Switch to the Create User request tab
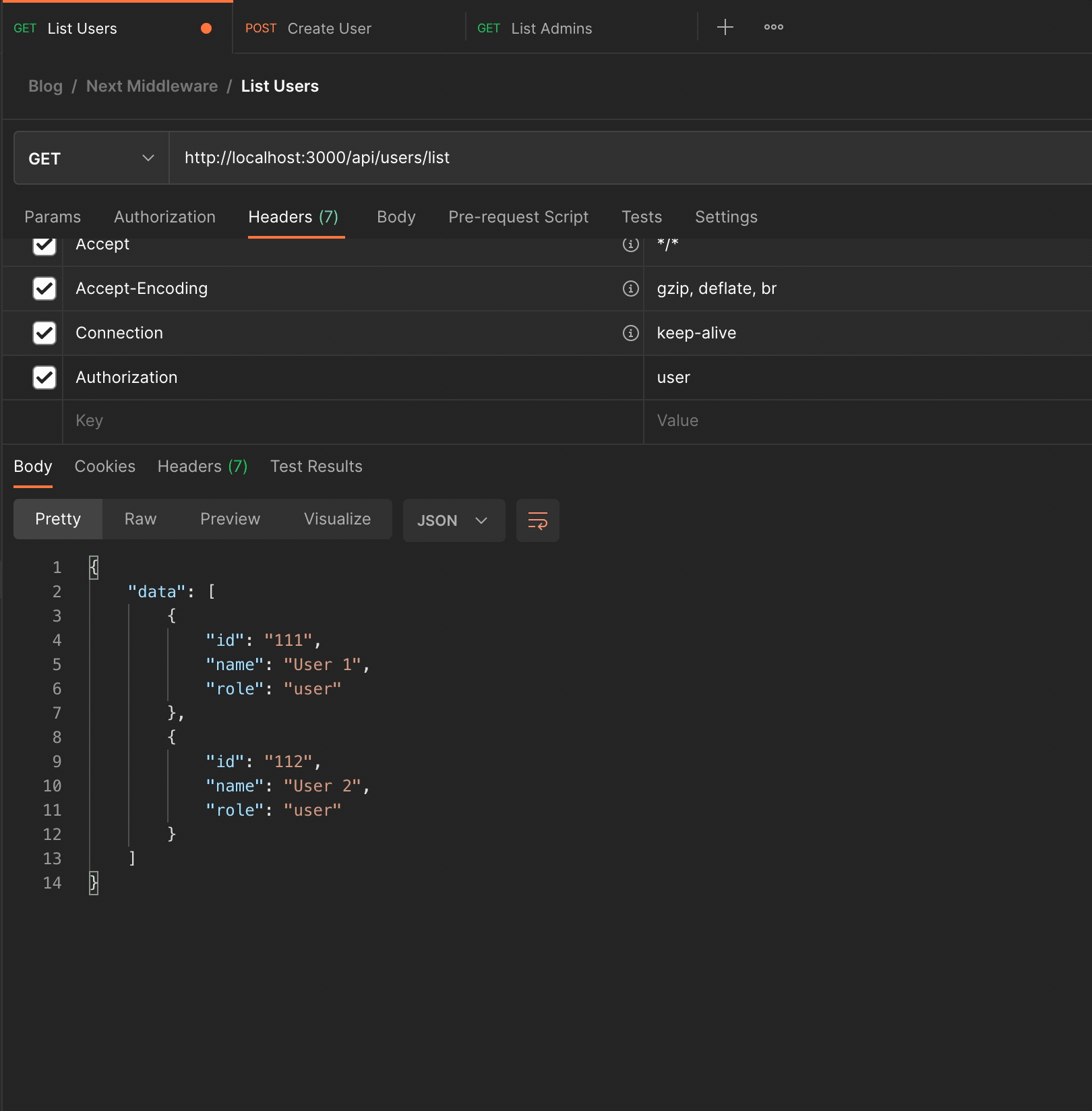 [x=330, y=28]
